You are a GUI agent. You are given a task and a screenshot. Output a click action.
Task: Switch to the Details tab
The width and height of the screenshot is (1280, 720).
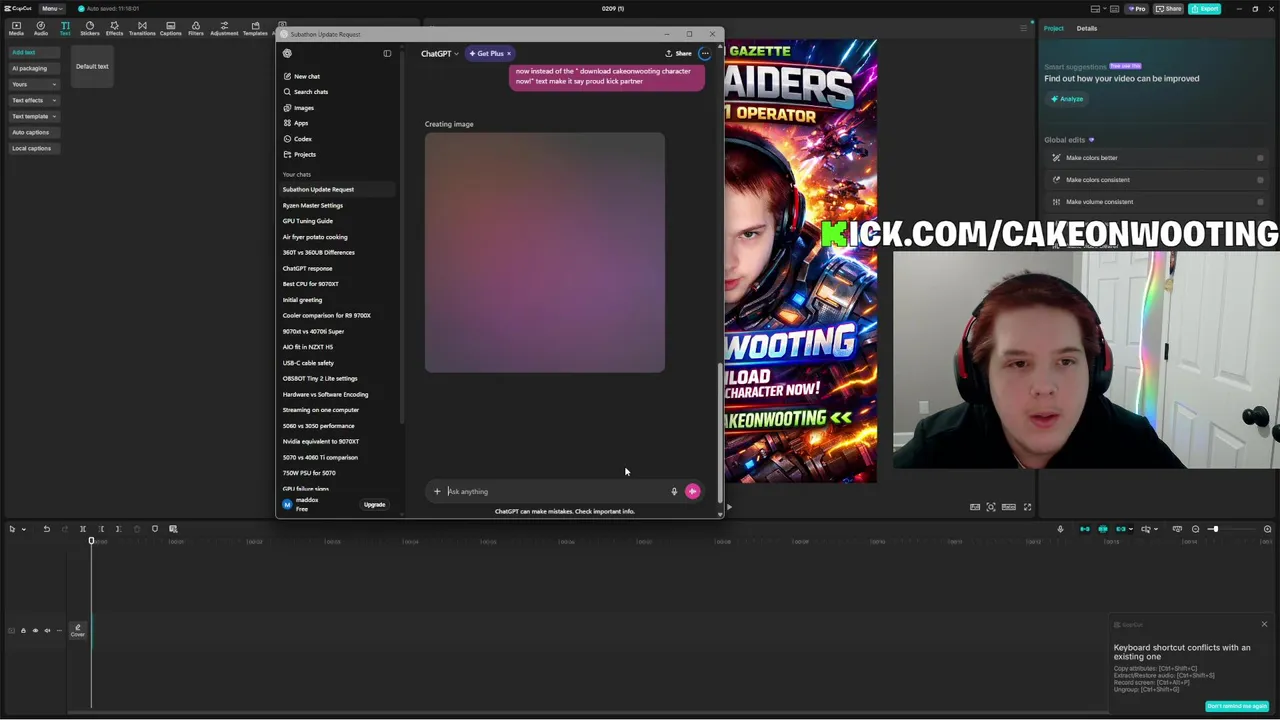pos(1087,28)
